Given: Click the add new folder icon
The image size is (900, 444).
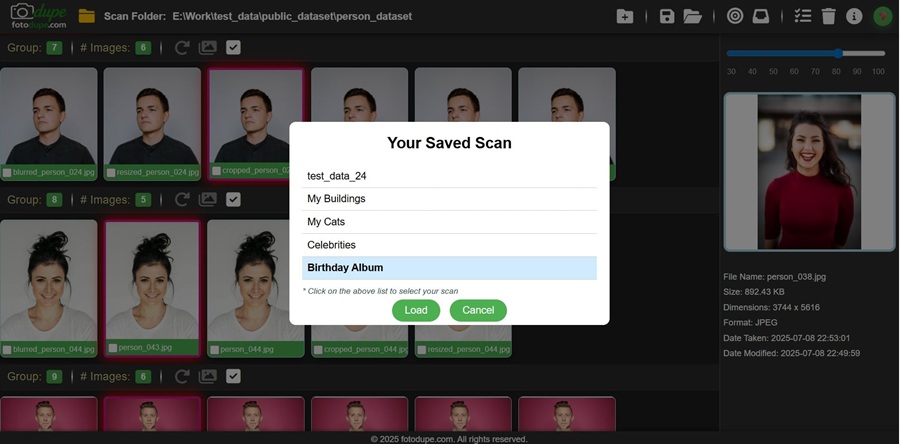Looking at the screenshot, I should coord(624,16).
